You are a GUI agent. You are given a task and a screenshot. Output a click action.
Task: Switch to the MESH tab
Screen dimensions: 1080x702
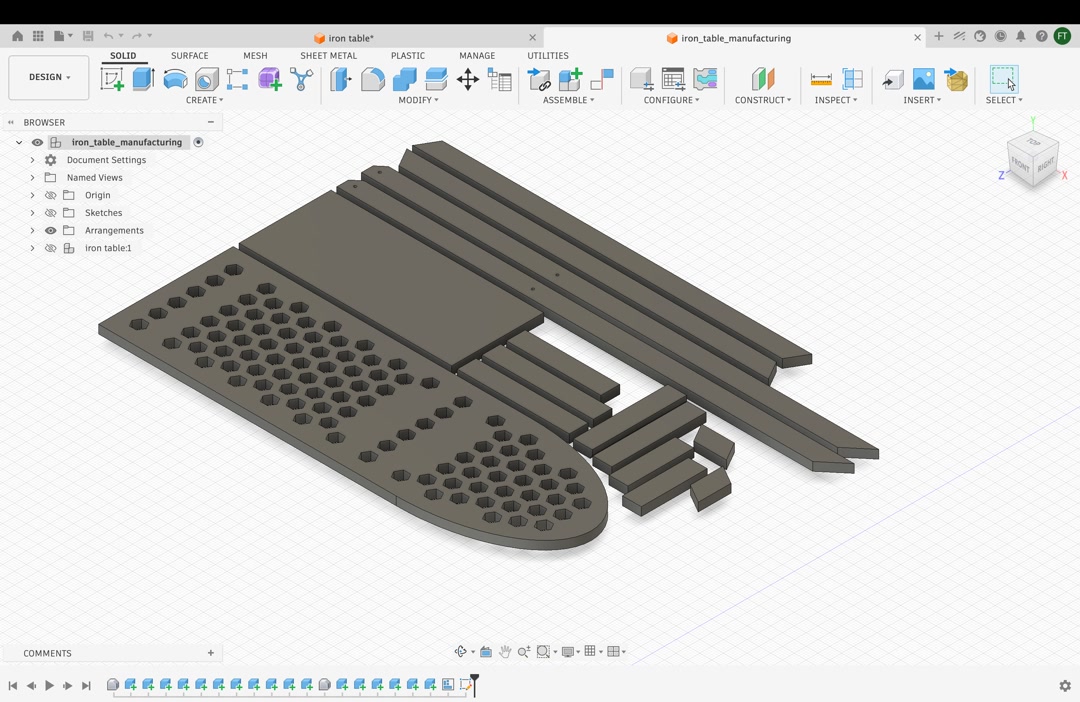[x=255, y=56]
